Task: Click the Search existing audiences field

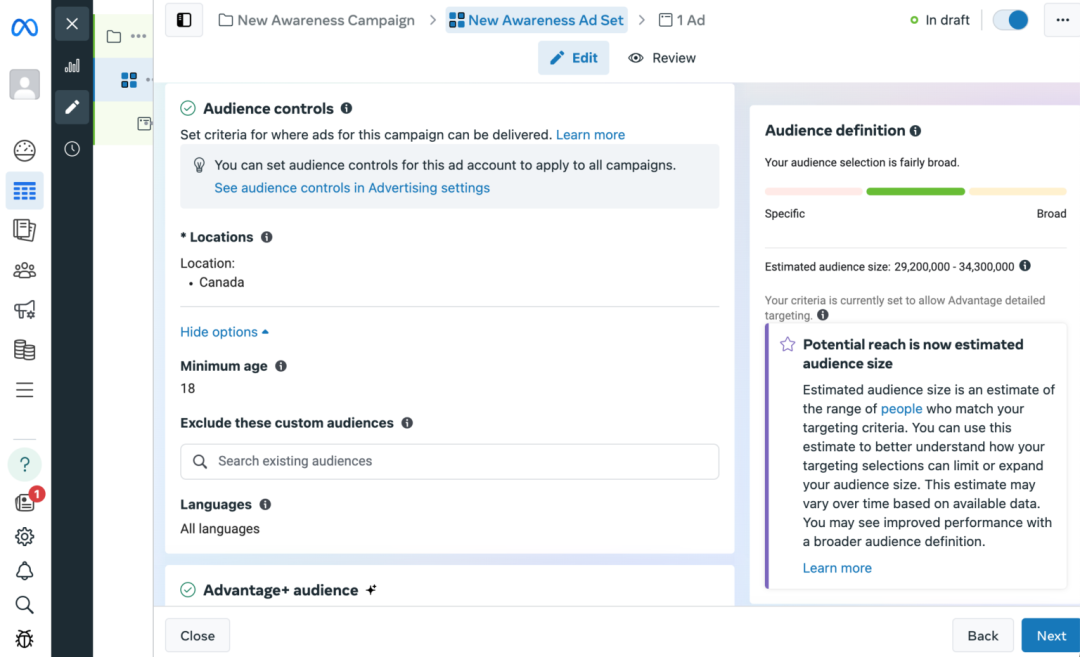Action: (449, 461)
